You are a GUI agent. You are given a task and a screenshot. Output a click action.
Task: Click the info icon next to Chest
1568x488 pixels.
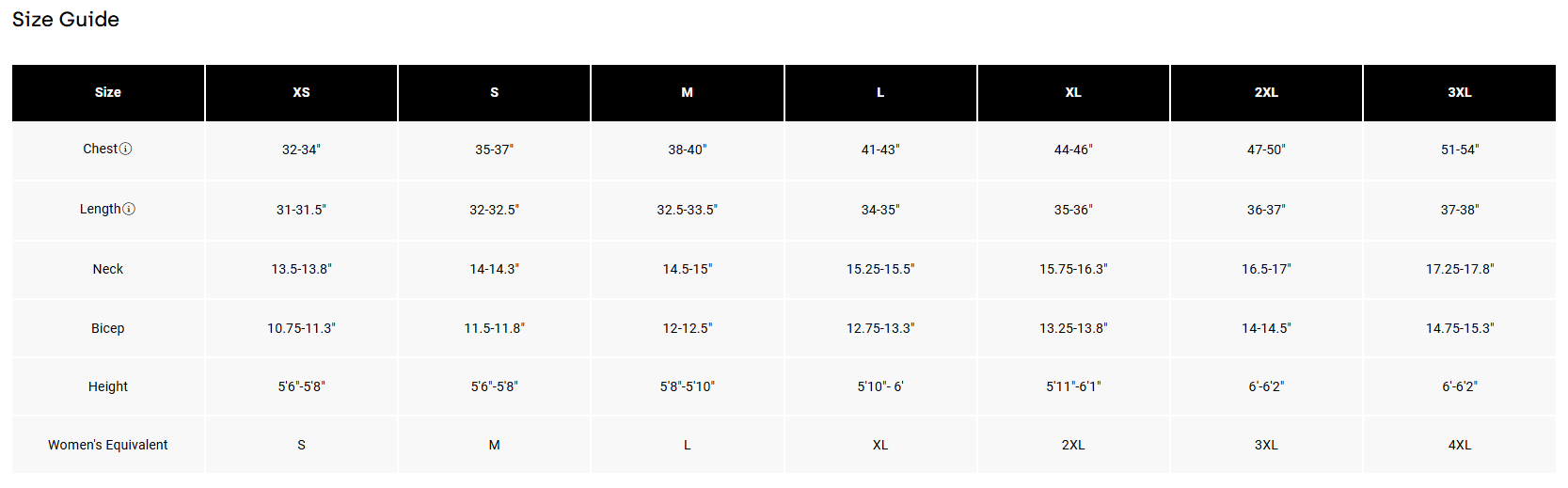point(126,149)
